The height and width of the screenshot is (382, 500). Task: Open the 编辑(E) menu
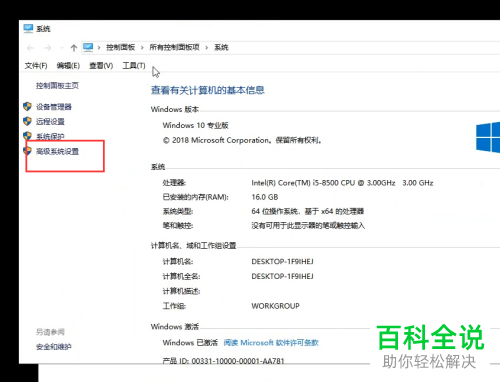click(x=68, y=66)
